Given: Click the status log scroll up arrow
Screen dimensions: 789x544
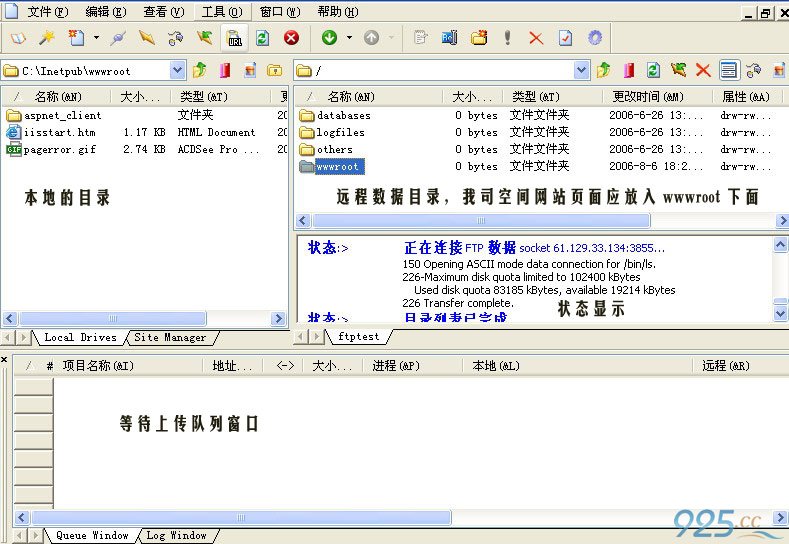Looking at the screenshot, I should 780,245.
